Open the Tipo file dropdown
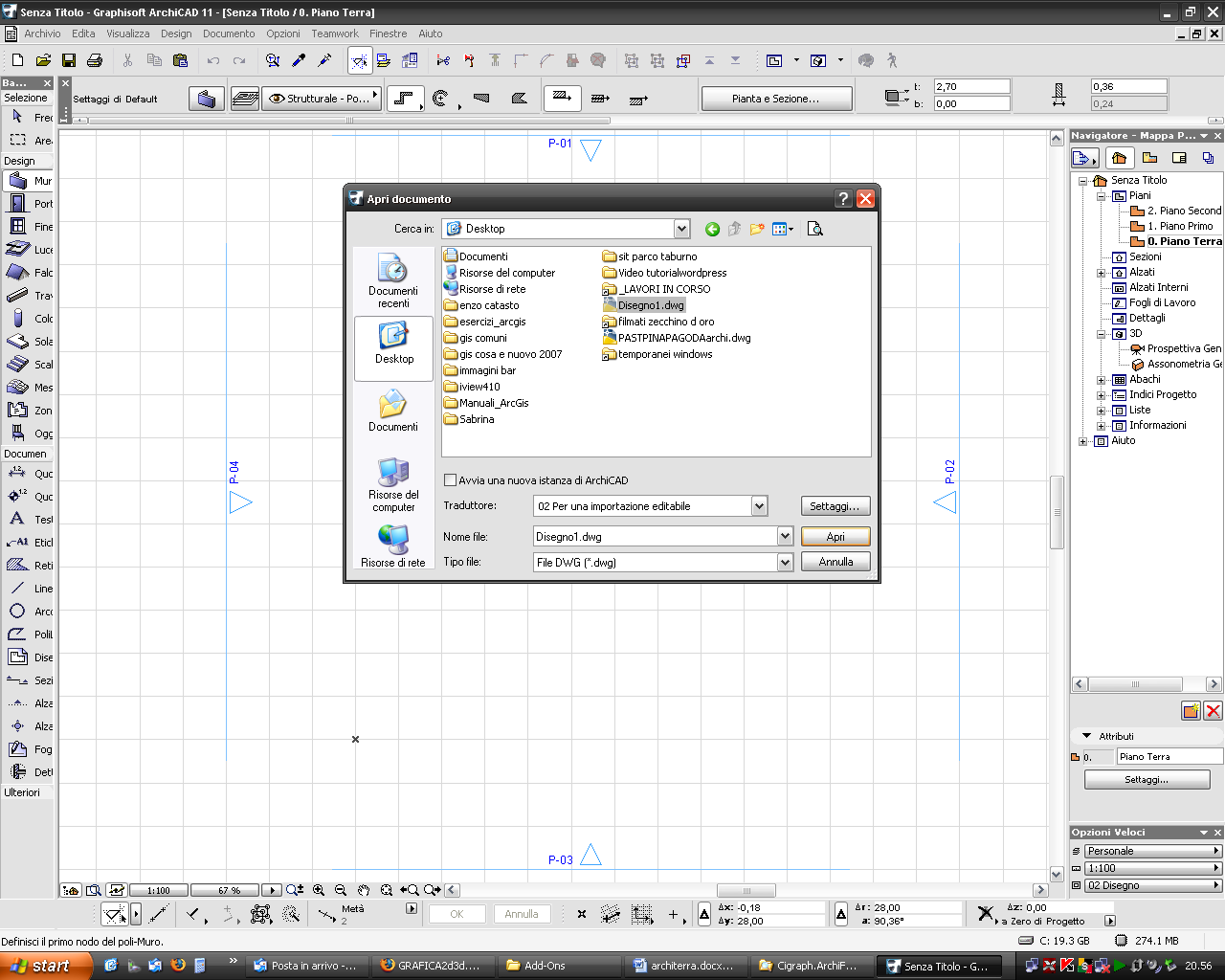 click(x=785, y=563)
